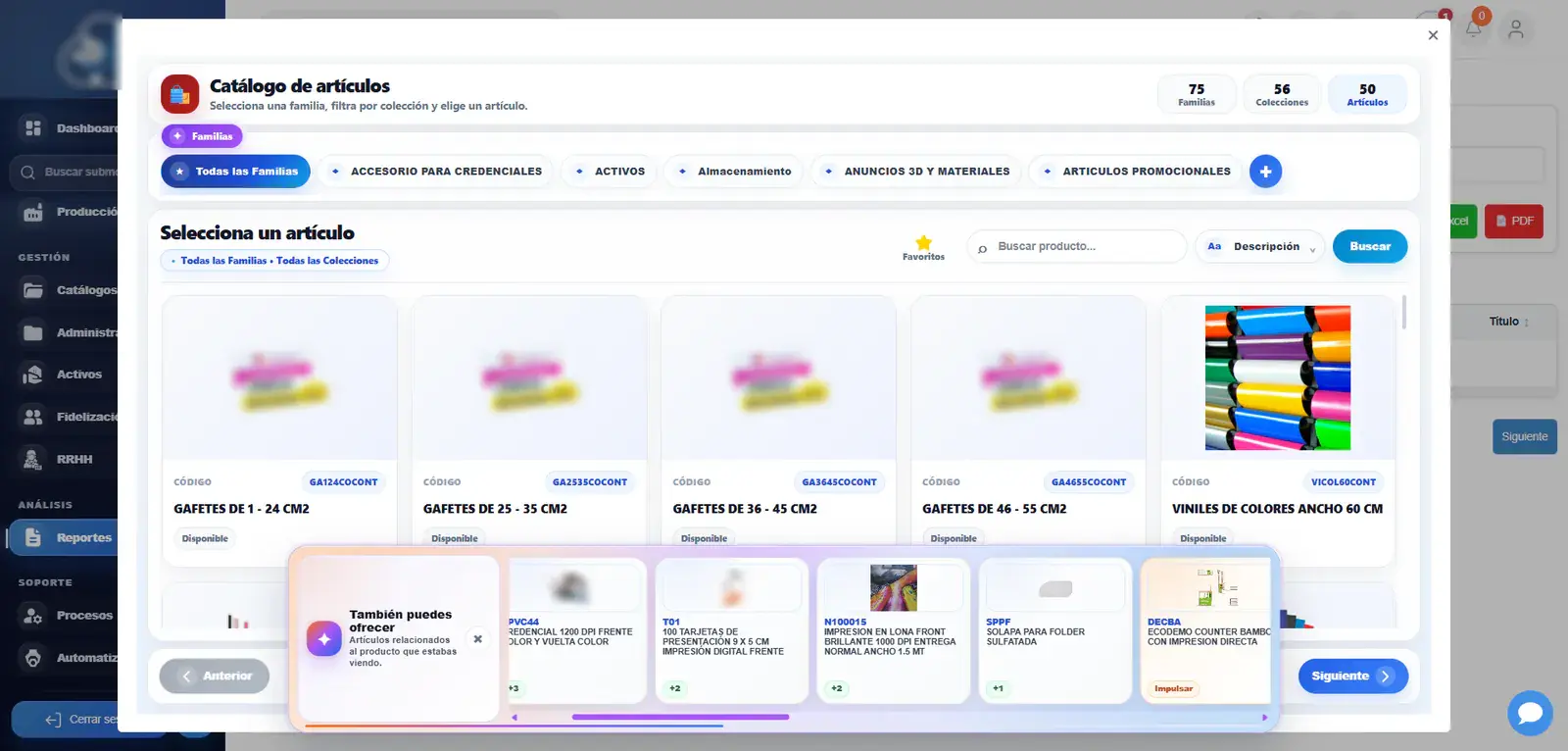Viewport: 1568px width, 751px height.
Task: Dismiss the También puedes ofrecer panel
Action: 477,639
